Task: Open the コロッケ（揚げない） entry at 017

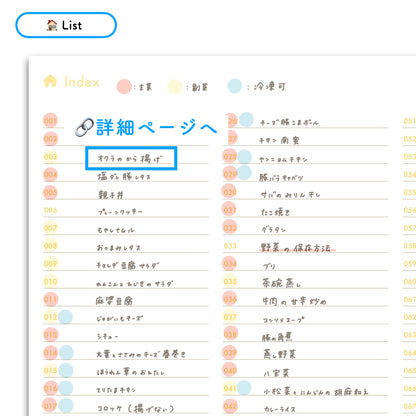Action: [135, 408]
